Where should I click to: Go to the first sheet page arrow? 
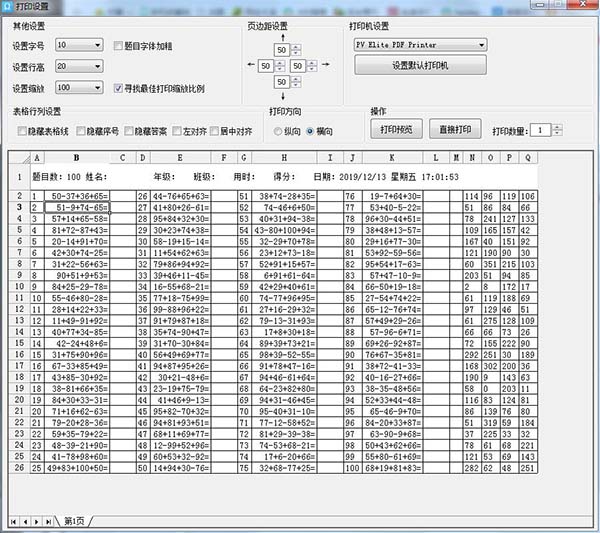point(13,522)
